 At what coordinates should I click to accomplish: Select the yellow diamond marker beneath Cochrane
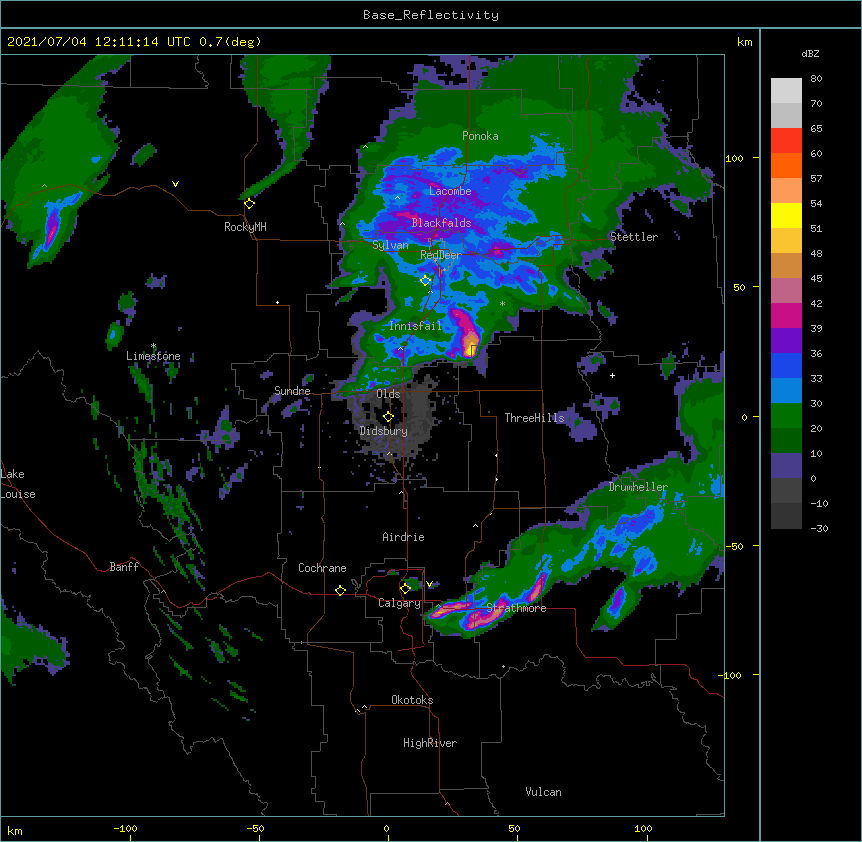pos(340,590)
